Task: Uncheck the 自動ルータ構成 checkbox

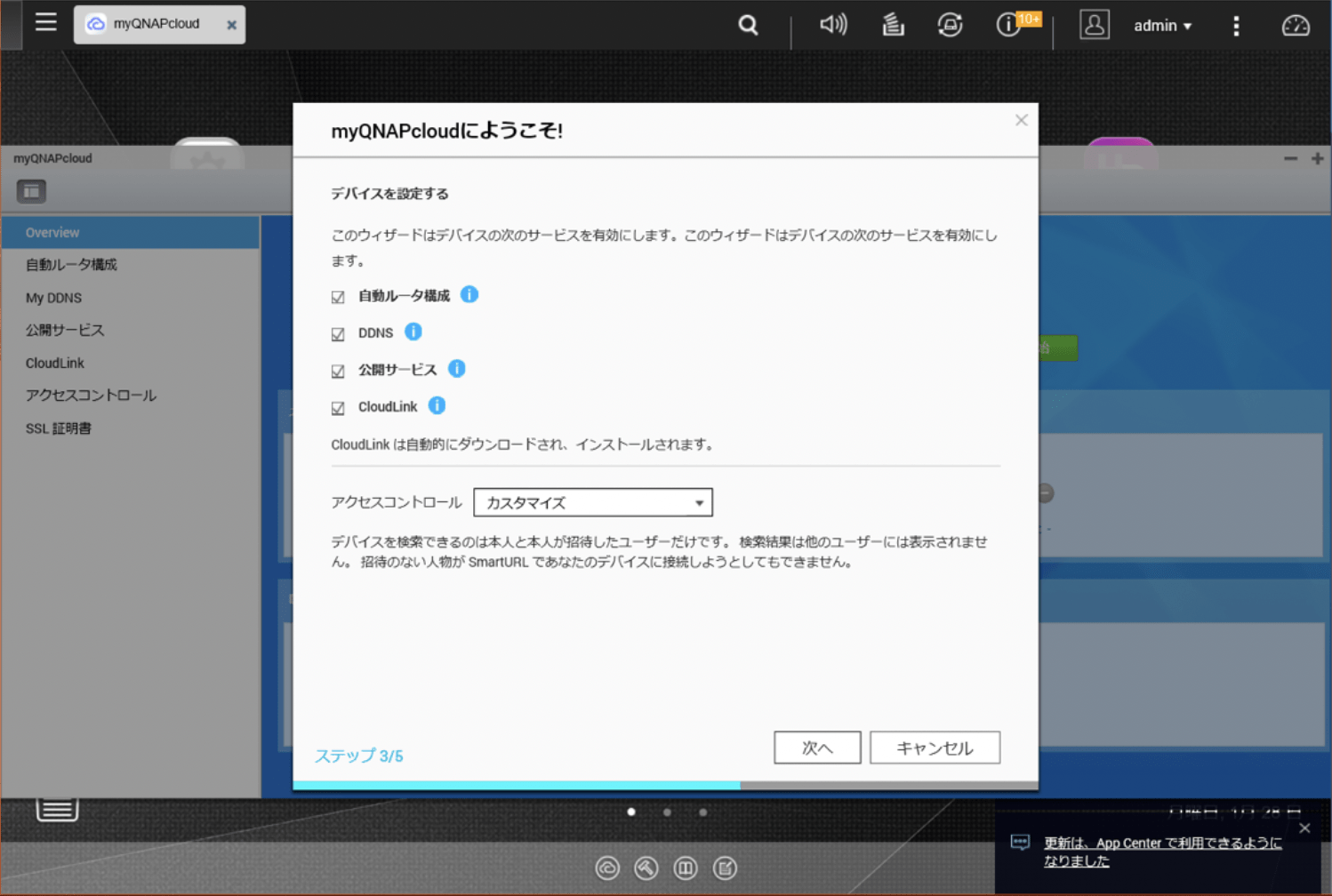Action: (x=338, y=297)
